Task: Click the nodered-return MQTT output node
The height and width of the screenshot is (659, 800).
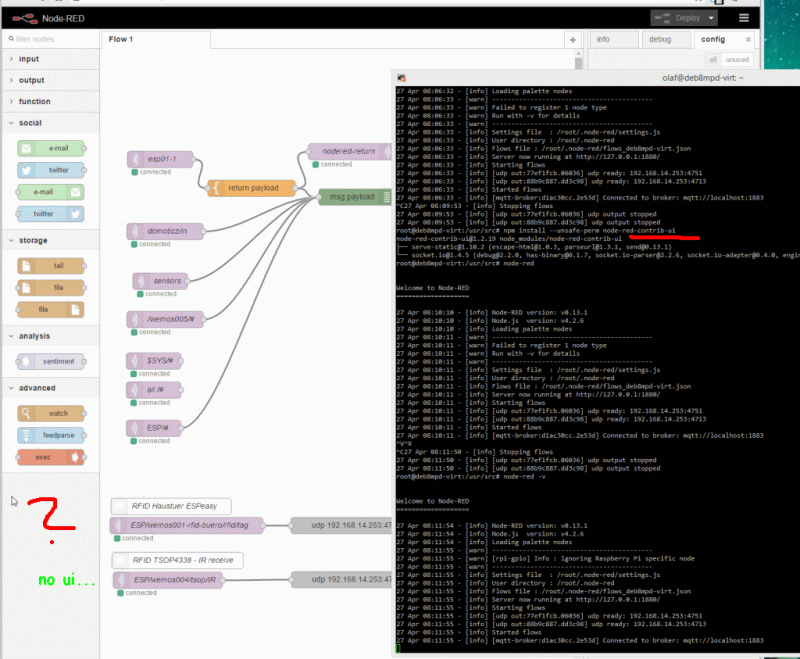Action: point(349,151)
